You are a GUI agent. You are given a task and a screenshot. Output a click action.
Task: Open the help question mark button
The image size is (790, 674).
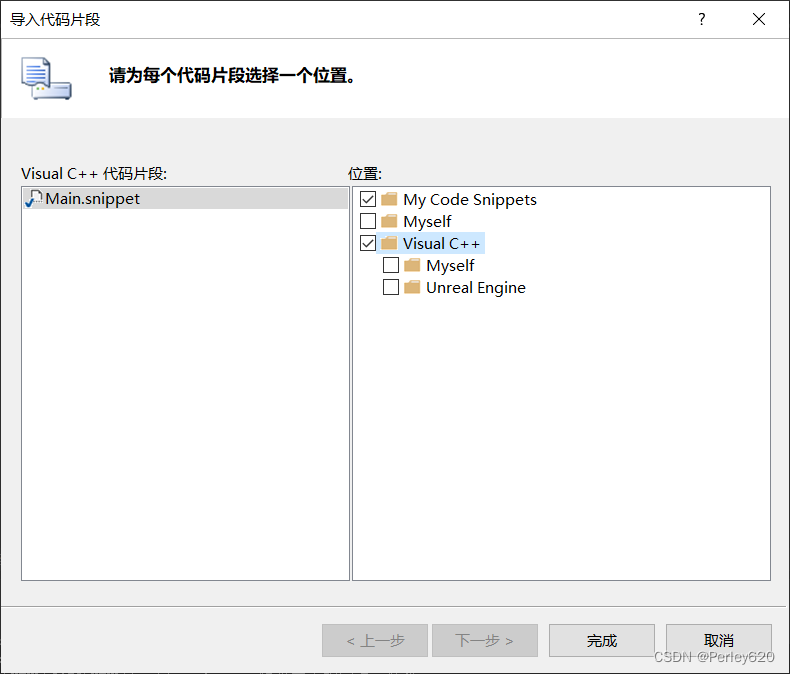[x=701, y=19]
